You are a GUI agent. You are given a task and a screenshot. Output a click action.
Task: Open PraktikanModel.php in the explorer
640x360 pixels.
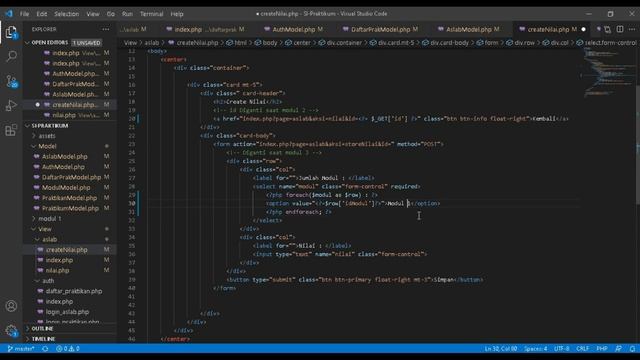click(69, 198)
